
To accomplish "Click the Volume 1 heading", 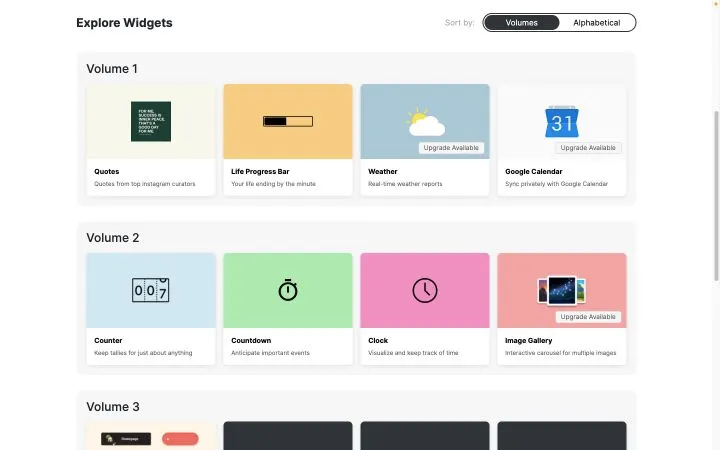I will (112, 69).
